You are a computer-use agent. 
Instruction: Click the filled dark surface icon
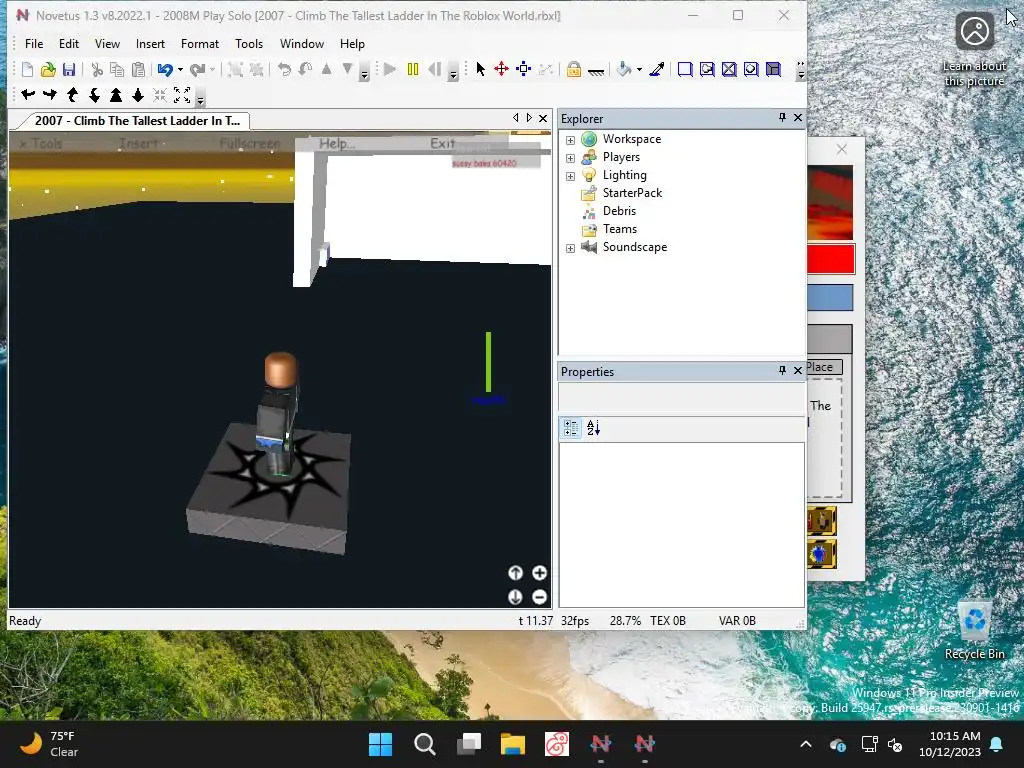[773, 69]
